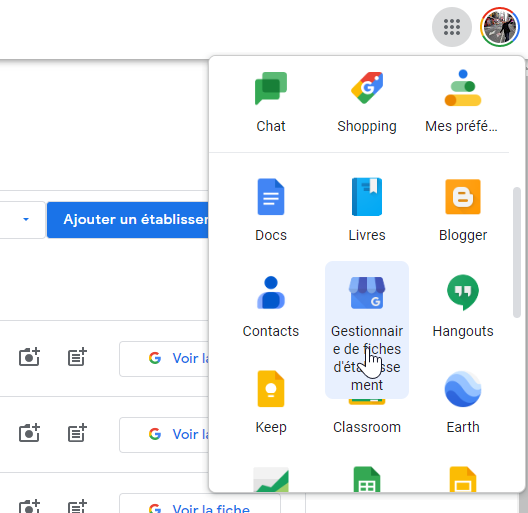Add photo icon in first listing row
The width and height of the screenshot is (528, 513).
29,357
